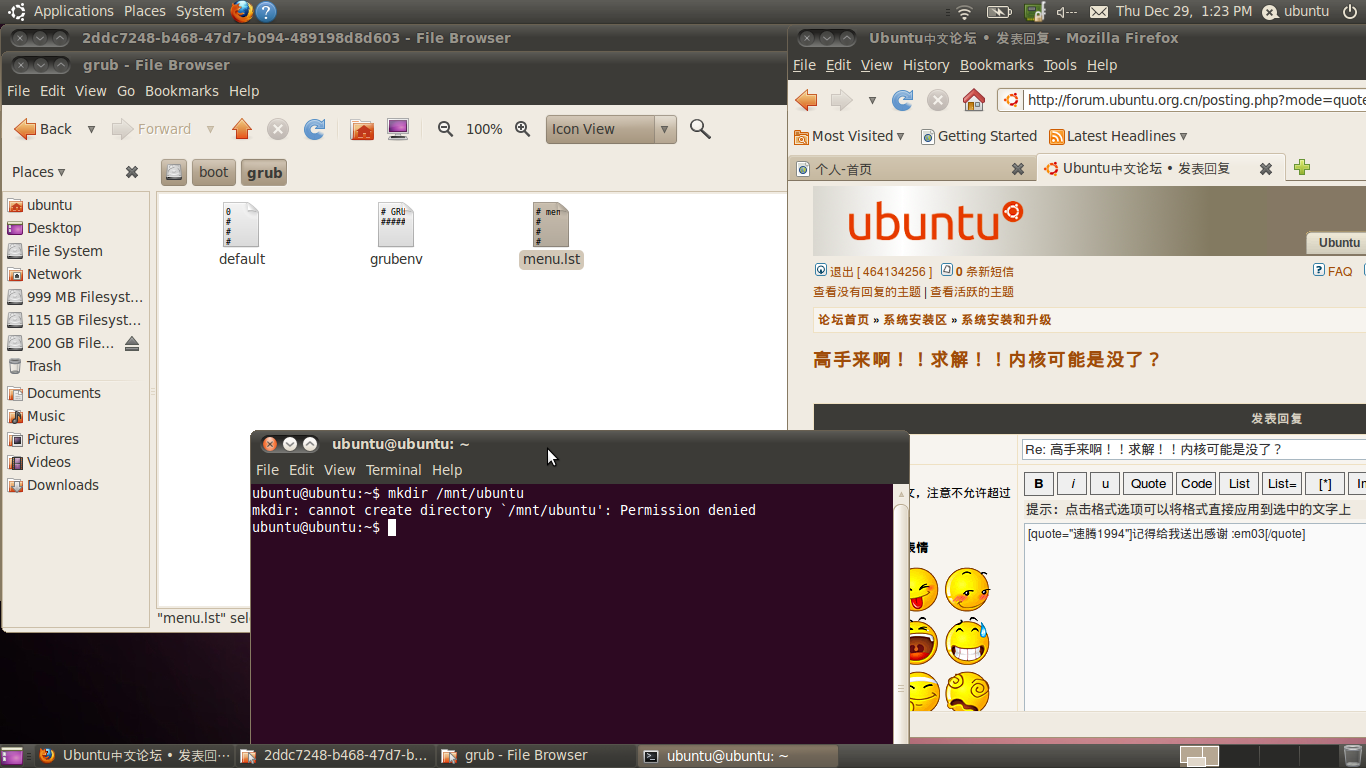Click the Quote BBCode button
This screenshot has height=768, width=1366.
(1148, 484)
